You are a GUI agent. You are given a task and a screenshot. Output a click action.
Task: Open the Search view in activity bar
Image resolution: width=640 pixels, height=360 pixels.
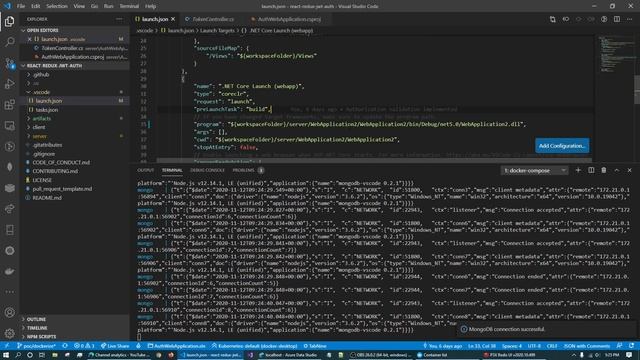click(9, 42)
